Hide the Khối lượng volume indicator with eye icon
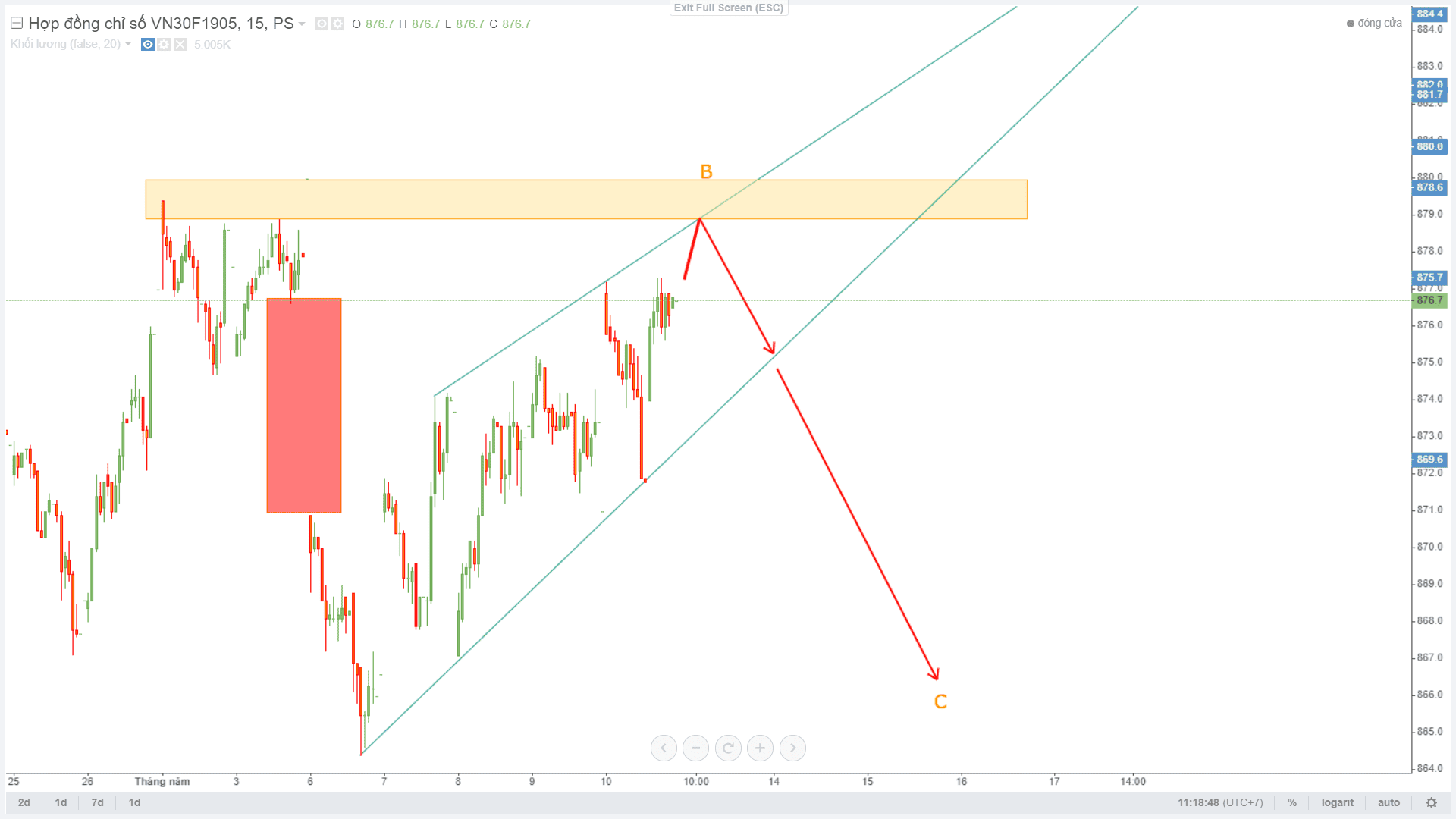This screenshot has width=1456, height=819. tap(148, 45)
